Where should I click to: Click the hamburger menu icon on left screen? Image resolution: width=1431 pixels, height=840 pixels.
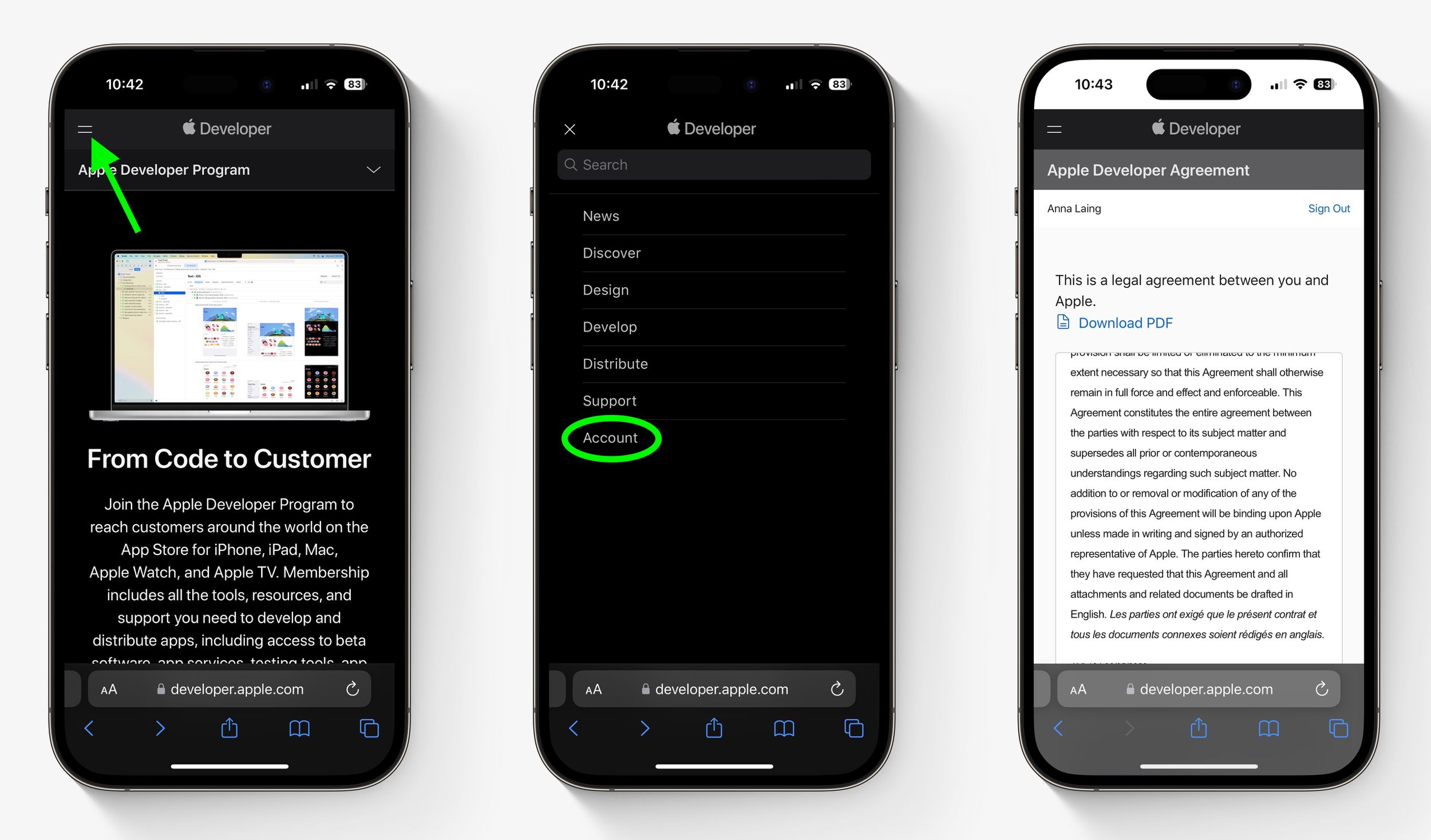pos(85,128)
